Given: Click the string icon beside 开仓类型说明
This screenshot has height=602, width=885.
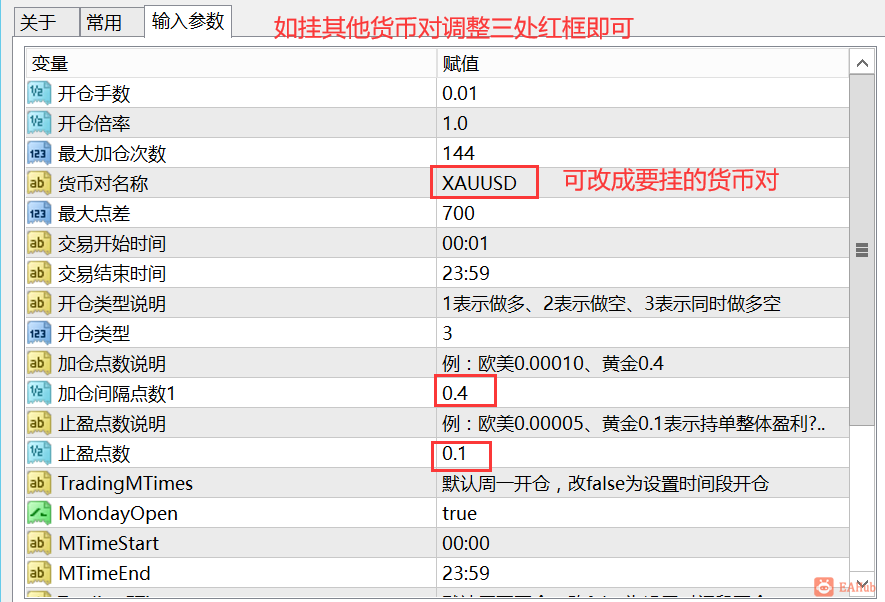Looking at the screenshot, I should pos(39,303).
